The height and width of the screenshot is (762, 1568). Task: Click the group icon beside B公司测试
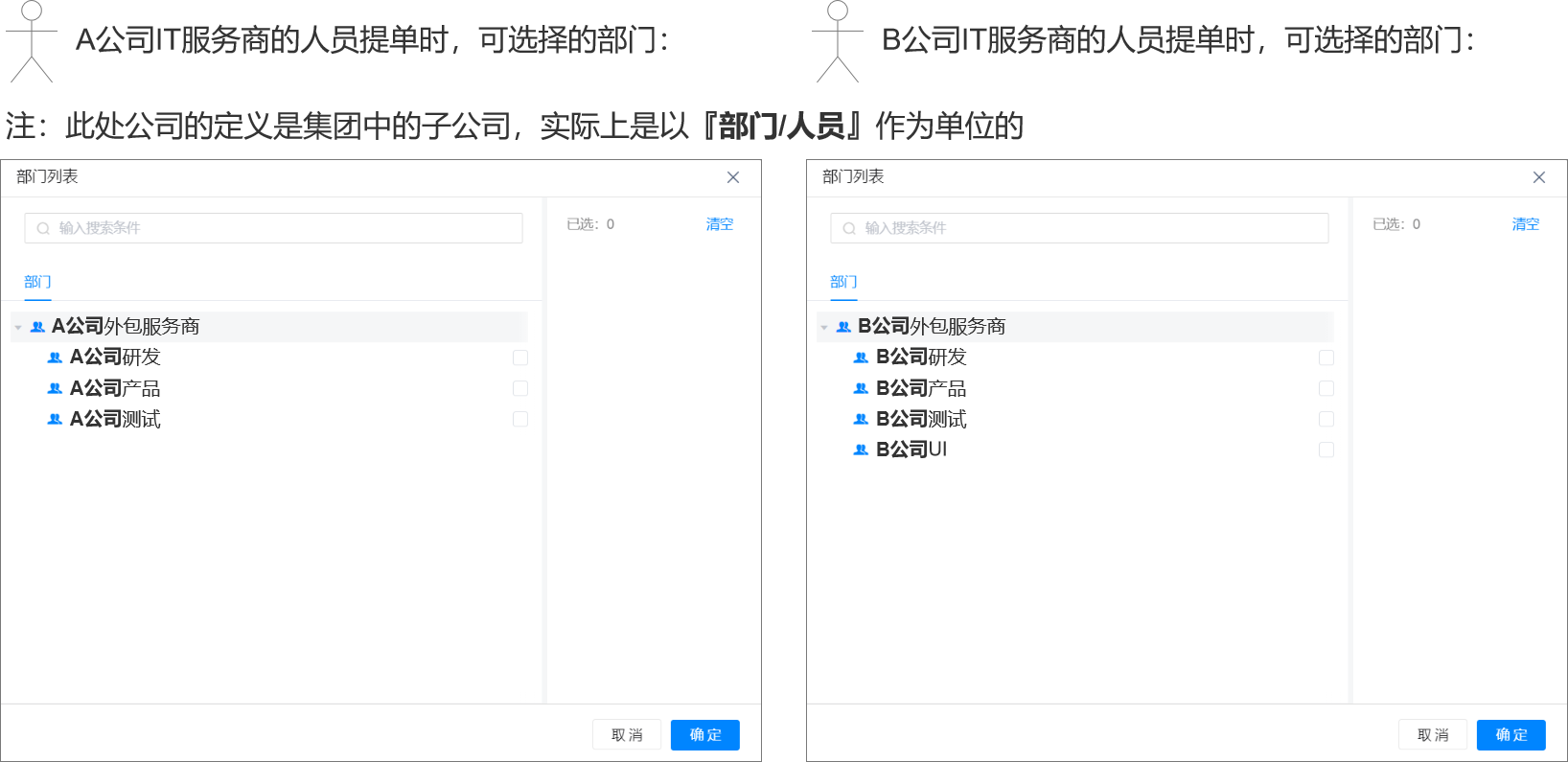pyautogui.click(x=861, y=419)
